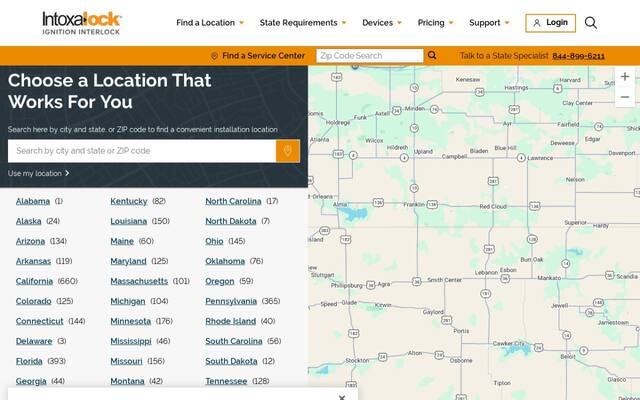Click Phillipsburg label on the map
Viewport: 640px width, 400px height.
(x=347, y=285)
